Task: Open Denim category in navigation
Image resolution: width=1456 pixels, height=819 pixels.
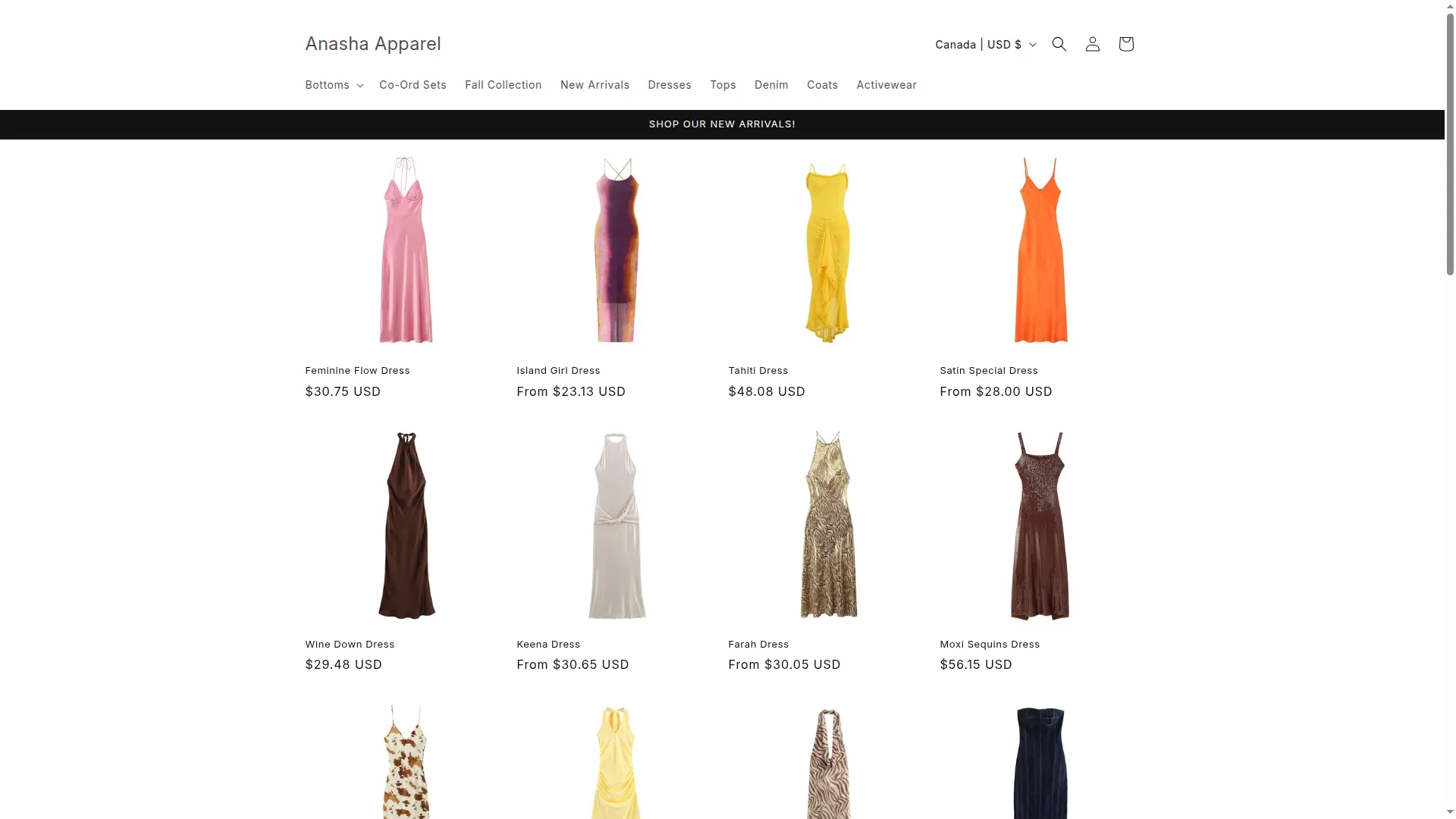Action: coord(771,85)
